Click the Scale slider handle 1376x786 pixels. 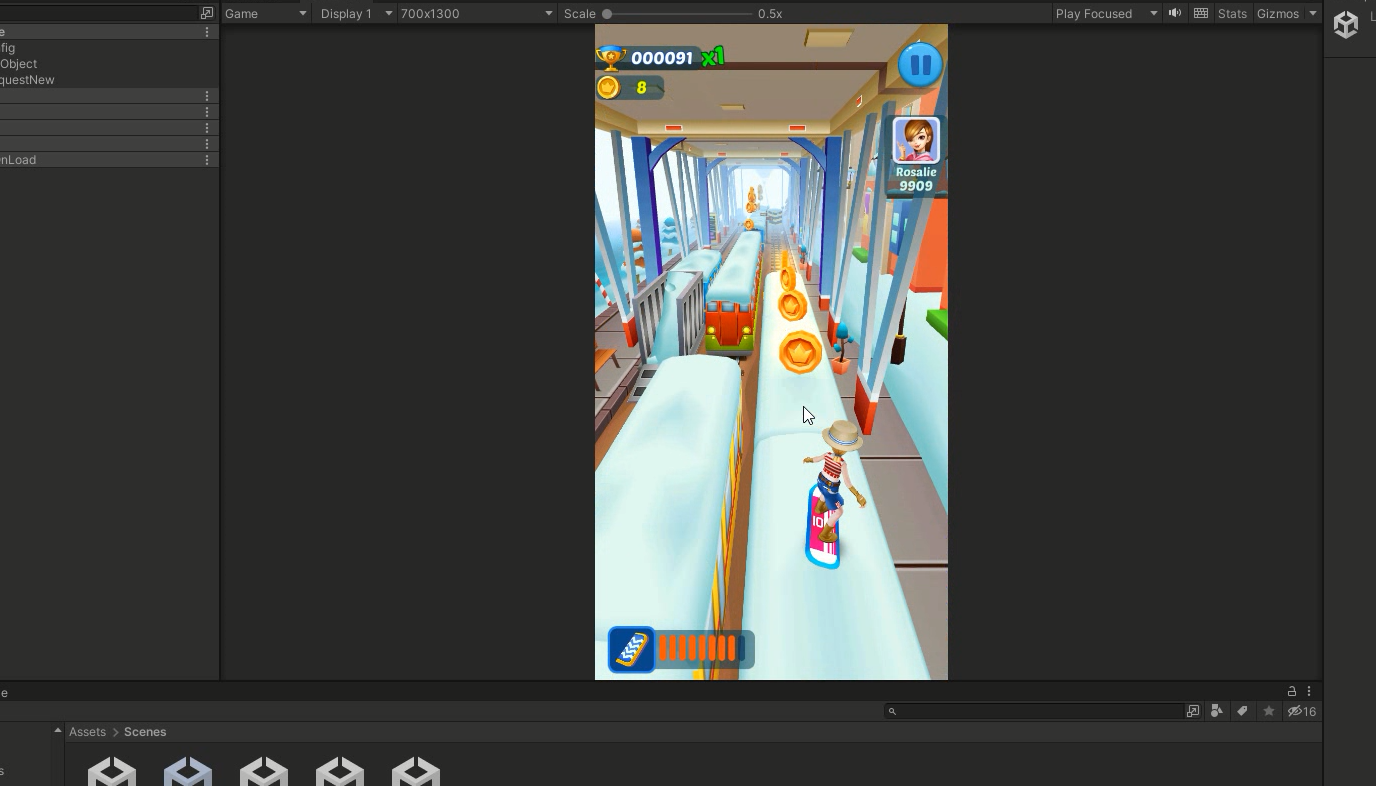click(x=607, y=13)
